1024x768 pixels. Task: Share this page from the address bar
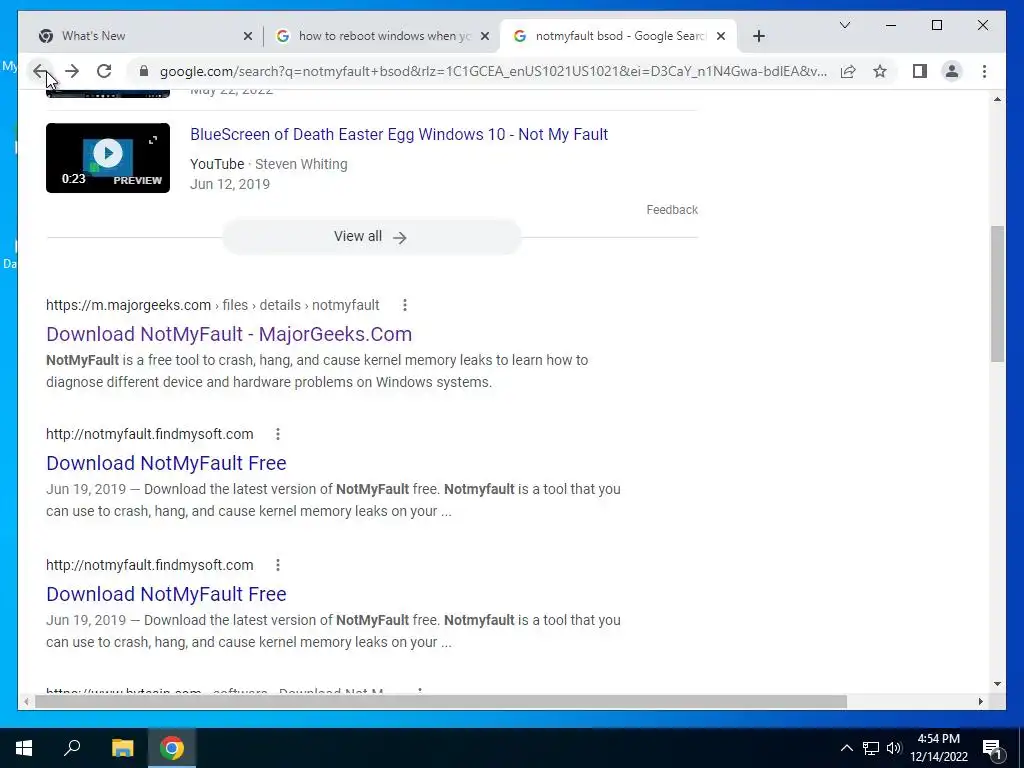tap(848, 71)
